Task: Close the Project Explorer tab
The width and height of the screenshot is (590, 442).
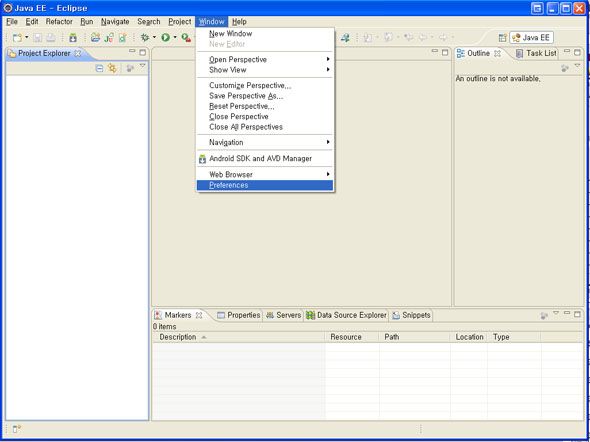Action: 78,53
